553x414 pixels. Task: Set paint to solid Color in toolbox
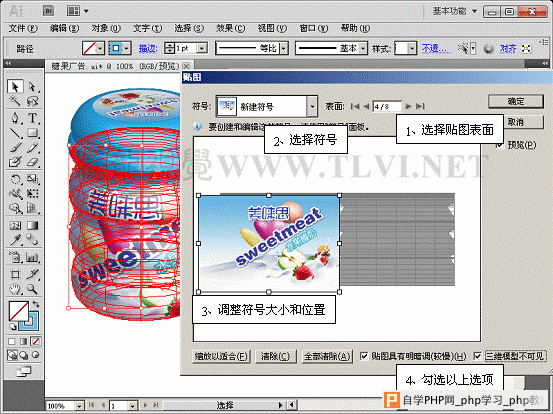point(12,341)
